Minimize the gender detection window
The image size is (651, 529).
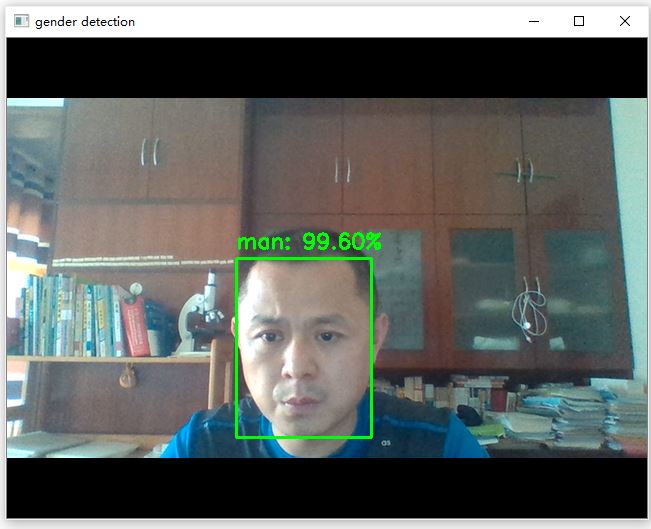tap(534, 21)
